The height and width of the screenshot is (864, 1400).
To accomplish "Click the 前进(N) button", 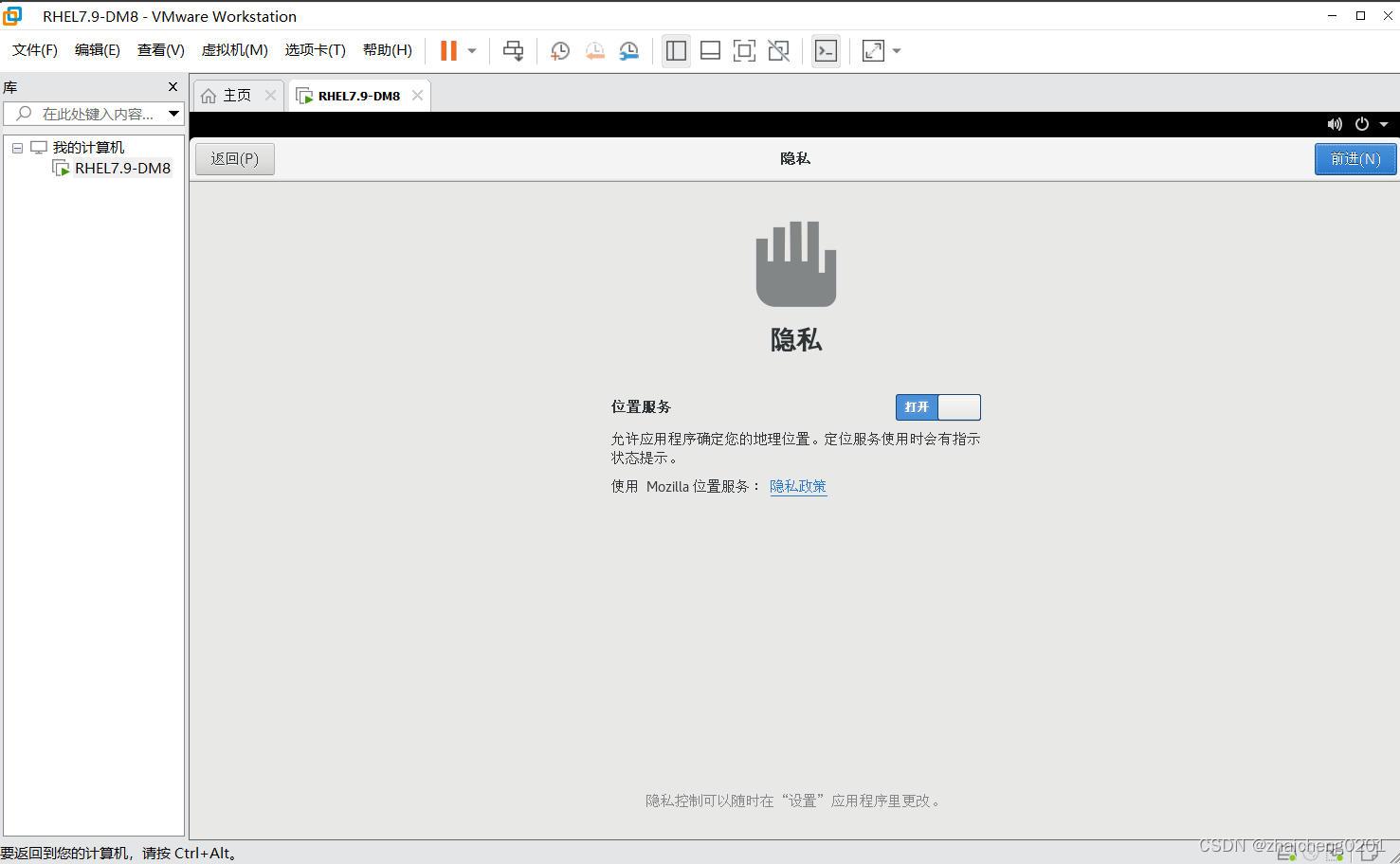I will (1355, 159).
